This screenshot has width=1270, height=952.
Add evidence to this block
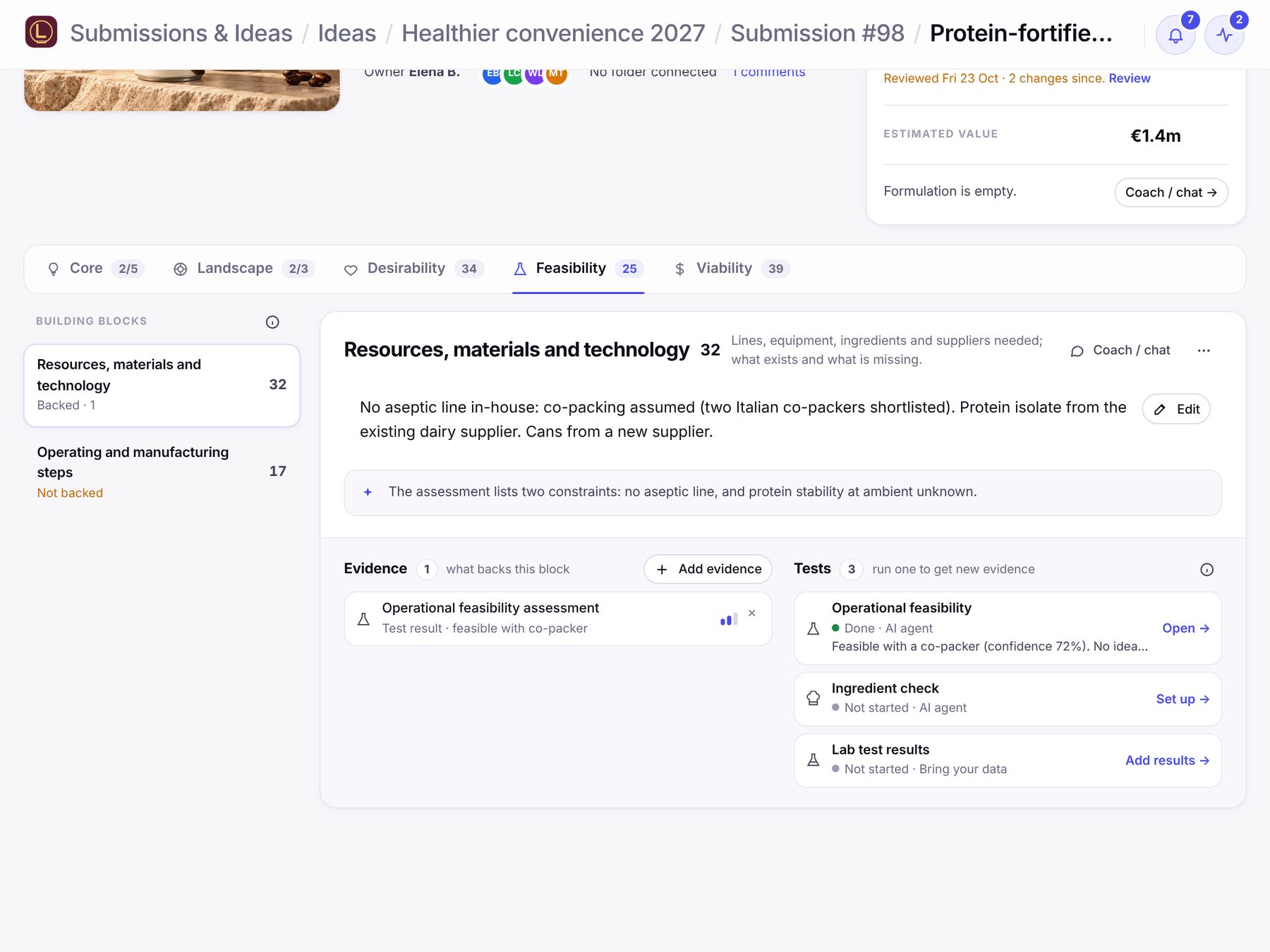pos(708,569)
